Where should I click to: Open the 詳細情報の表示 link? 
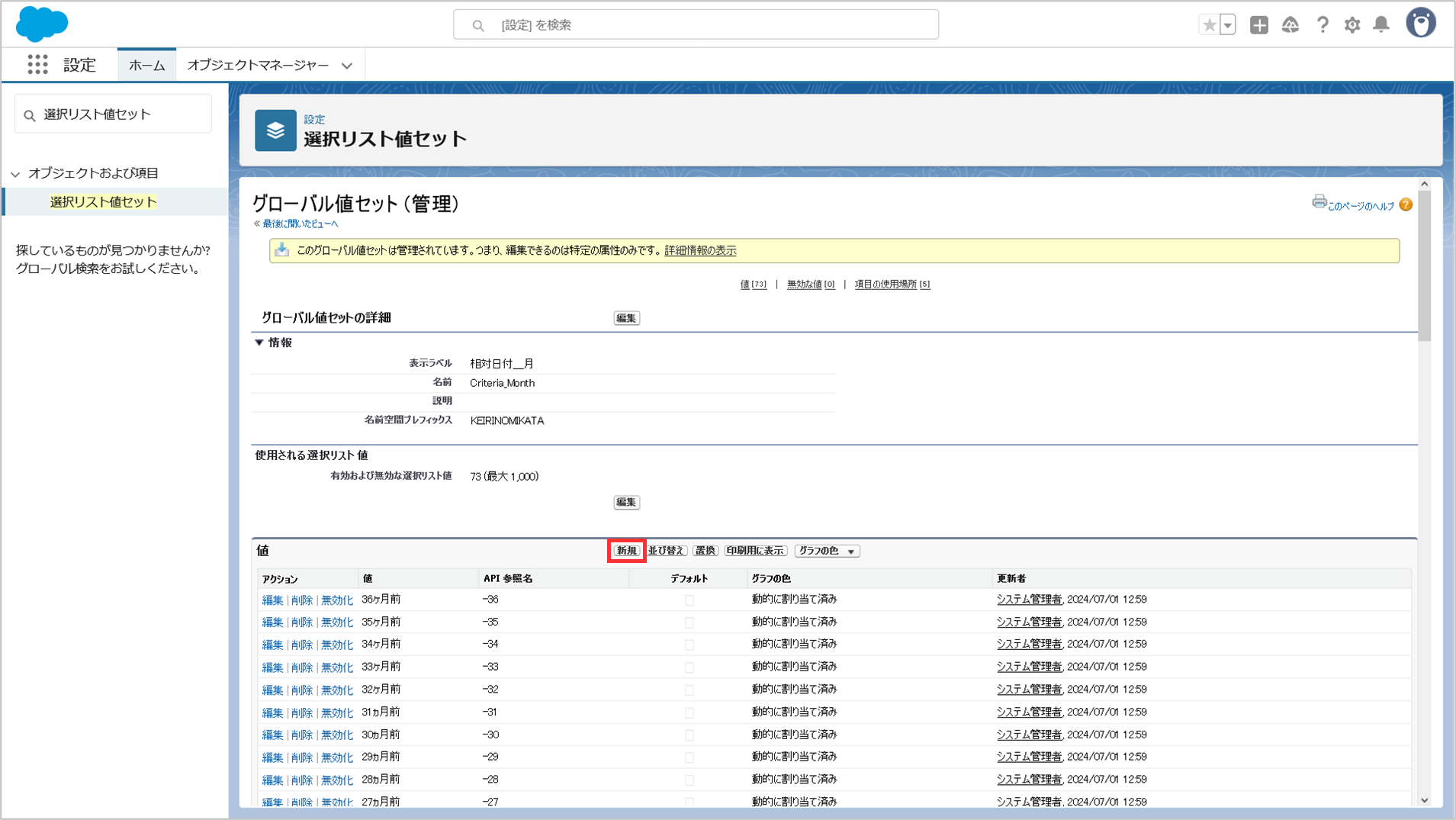pyautogui.click(x=700, y=250)
